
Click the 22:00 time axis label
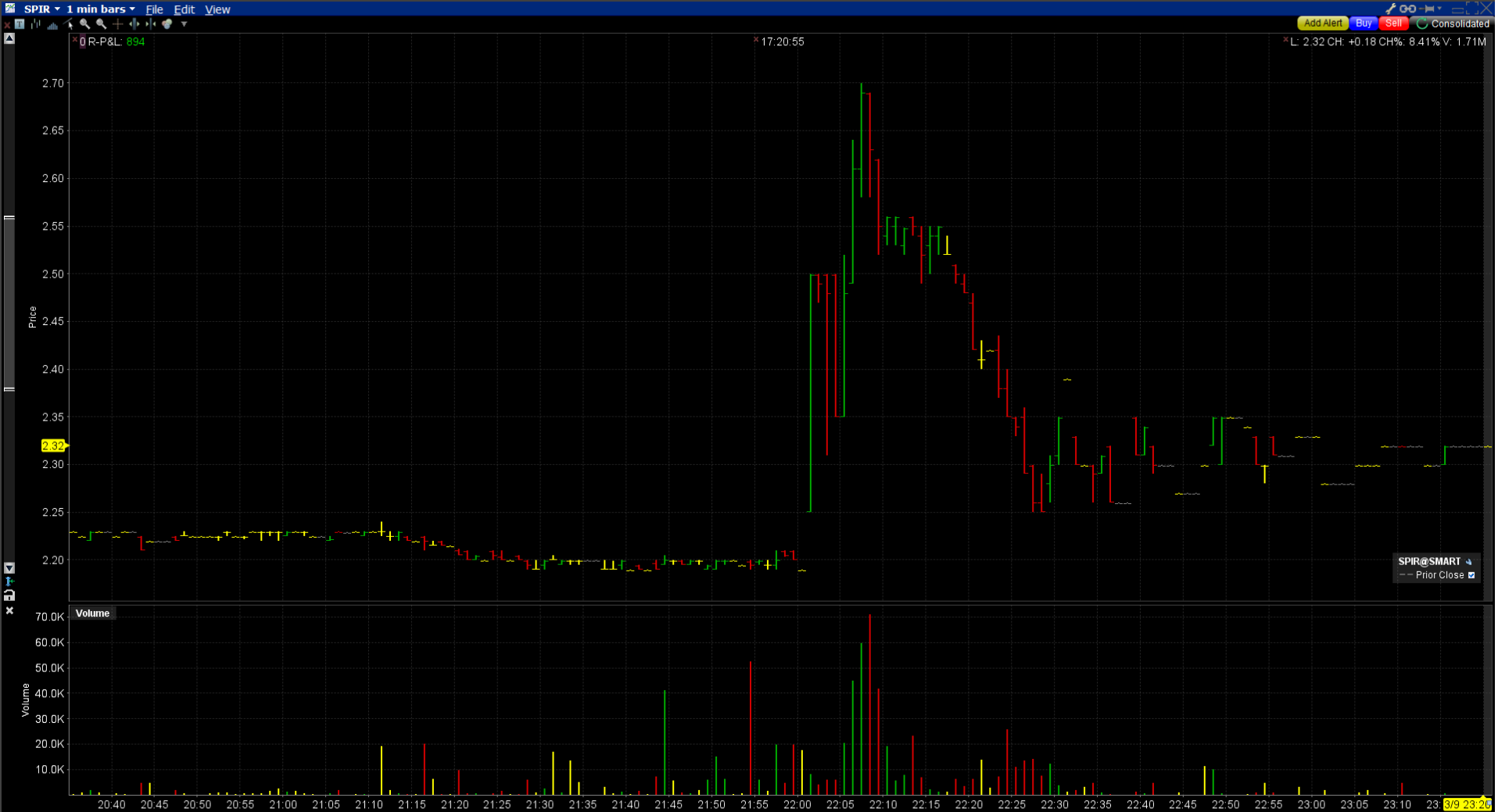(x=797, y=804)
